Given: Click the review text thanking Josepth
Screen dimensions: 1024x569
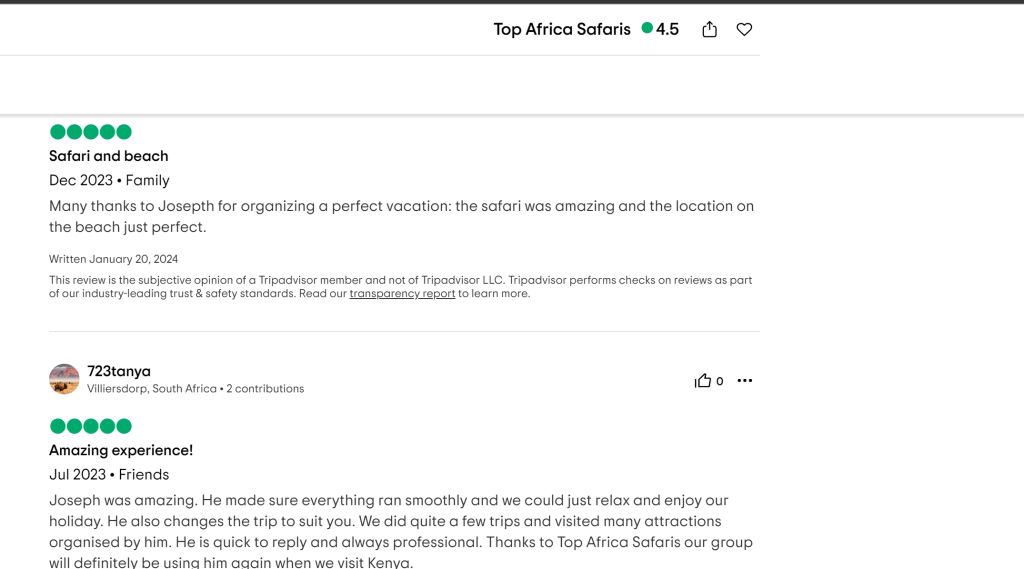Looking at the screenshot, I should (x=400, y=216).
